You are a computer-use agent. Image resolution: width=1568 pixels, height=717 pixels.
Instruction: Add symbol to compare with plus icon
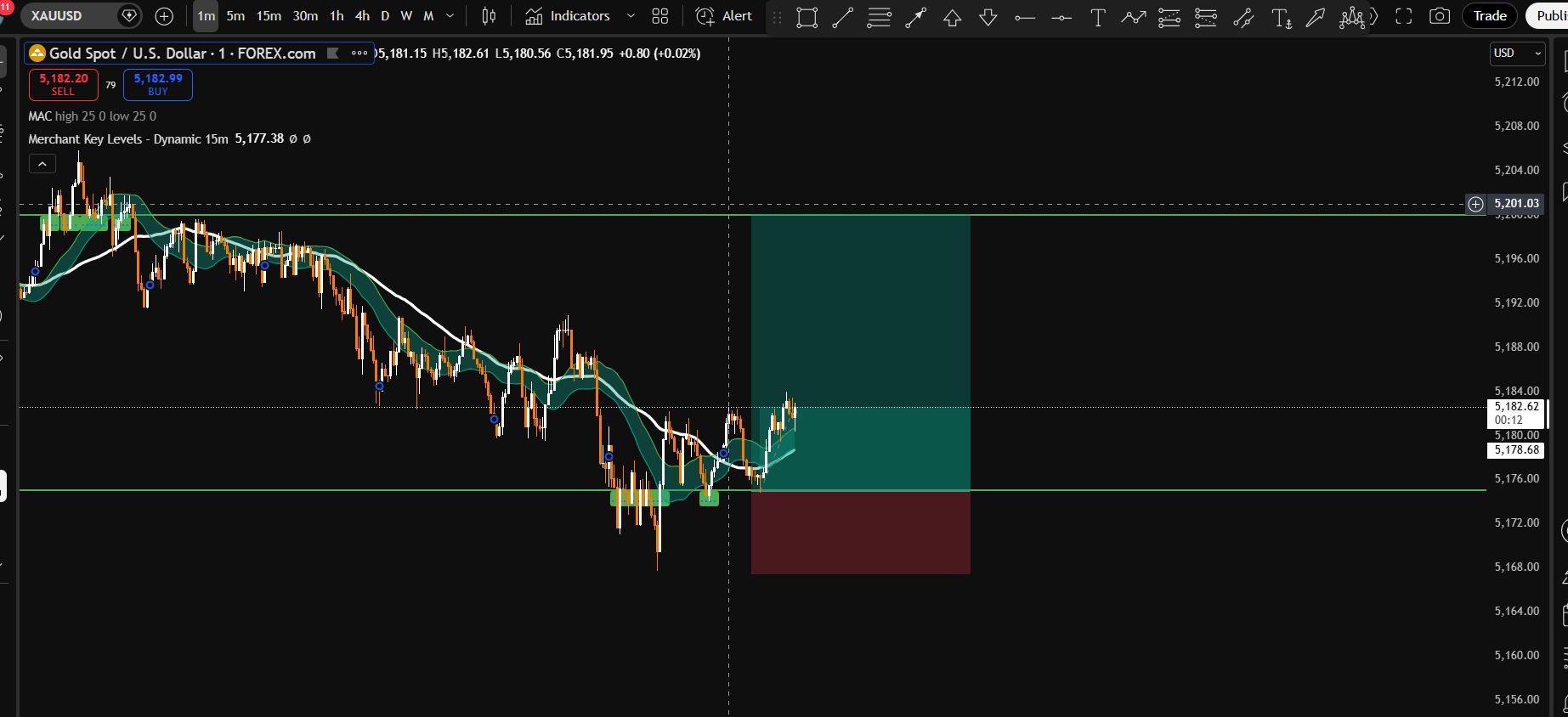click(x=164, y=16)
